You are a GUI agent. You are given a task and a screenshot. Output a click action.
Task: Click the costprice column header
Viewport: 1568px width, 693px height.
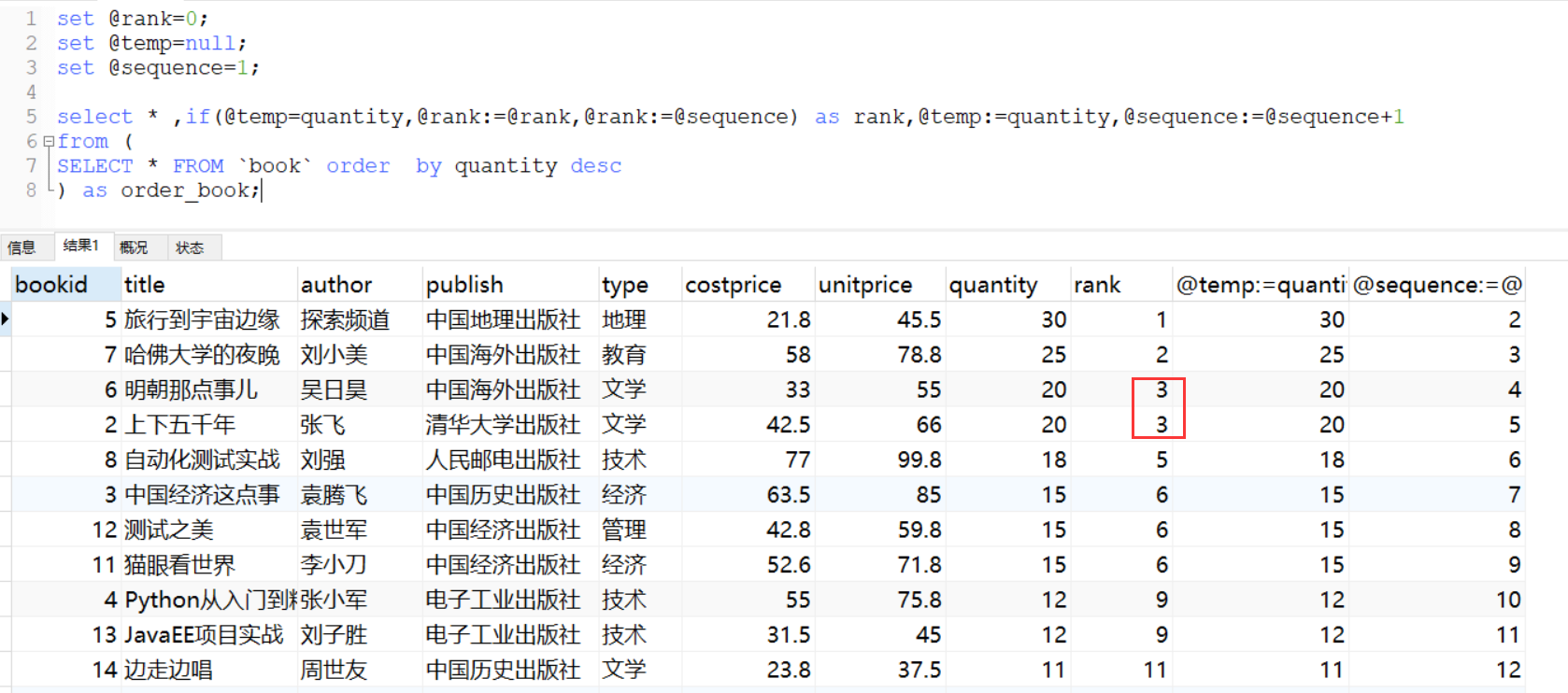748,285
